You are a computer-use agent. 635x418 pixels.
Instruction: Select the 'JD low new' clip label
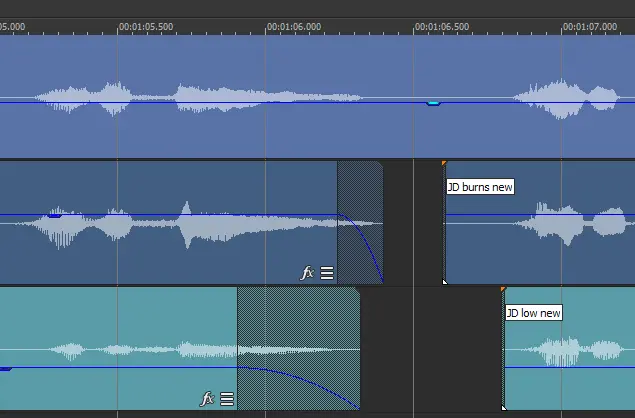pyautogui.click(x=533, y=313)
